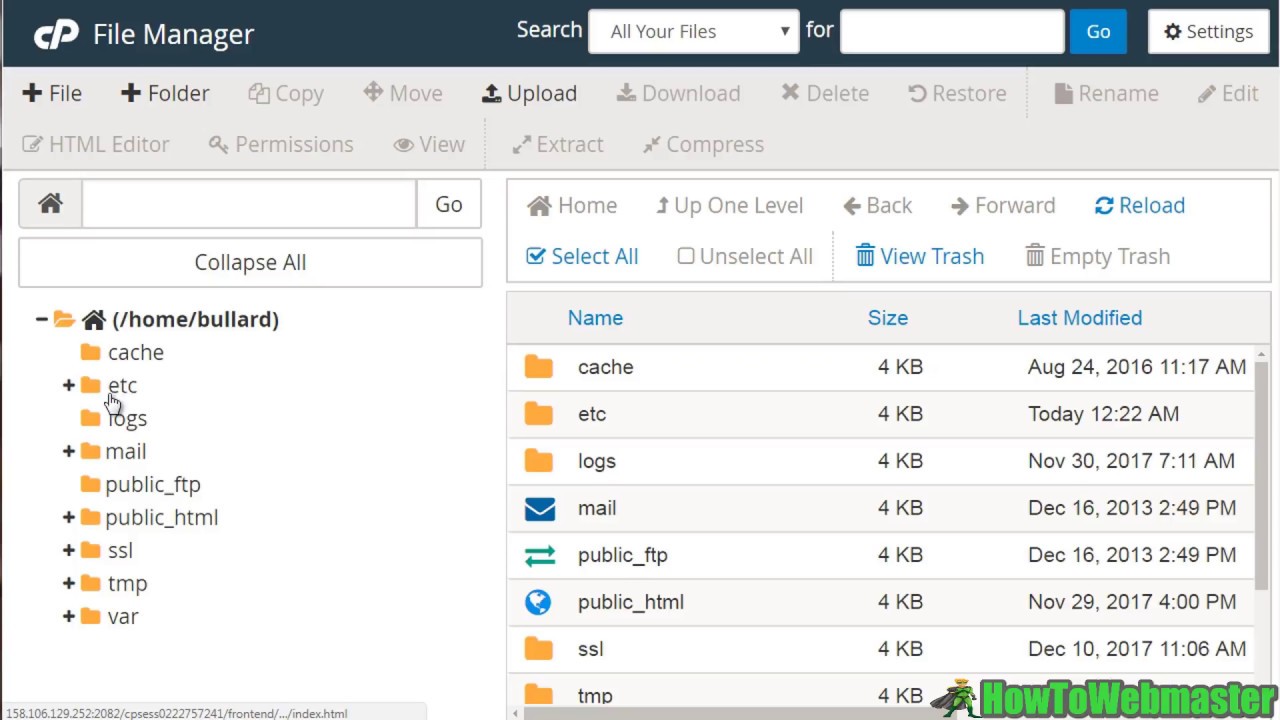Click the Delete toolbar item
Screen dimensions: 1280x720
click(x=825, y=93)
